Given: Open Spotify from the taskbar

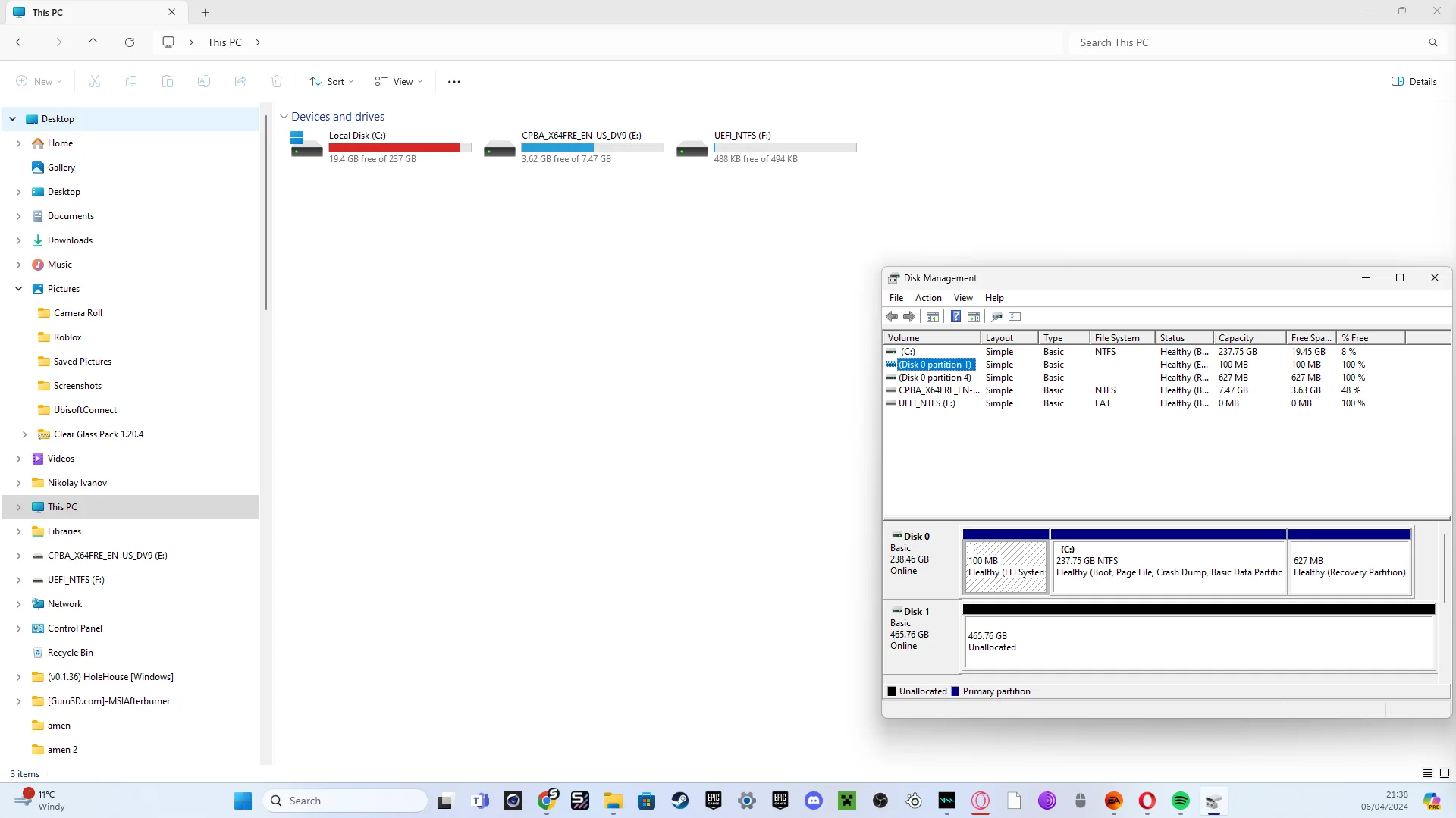Looking at the screenshot, I should click(x=1180, y=801).
